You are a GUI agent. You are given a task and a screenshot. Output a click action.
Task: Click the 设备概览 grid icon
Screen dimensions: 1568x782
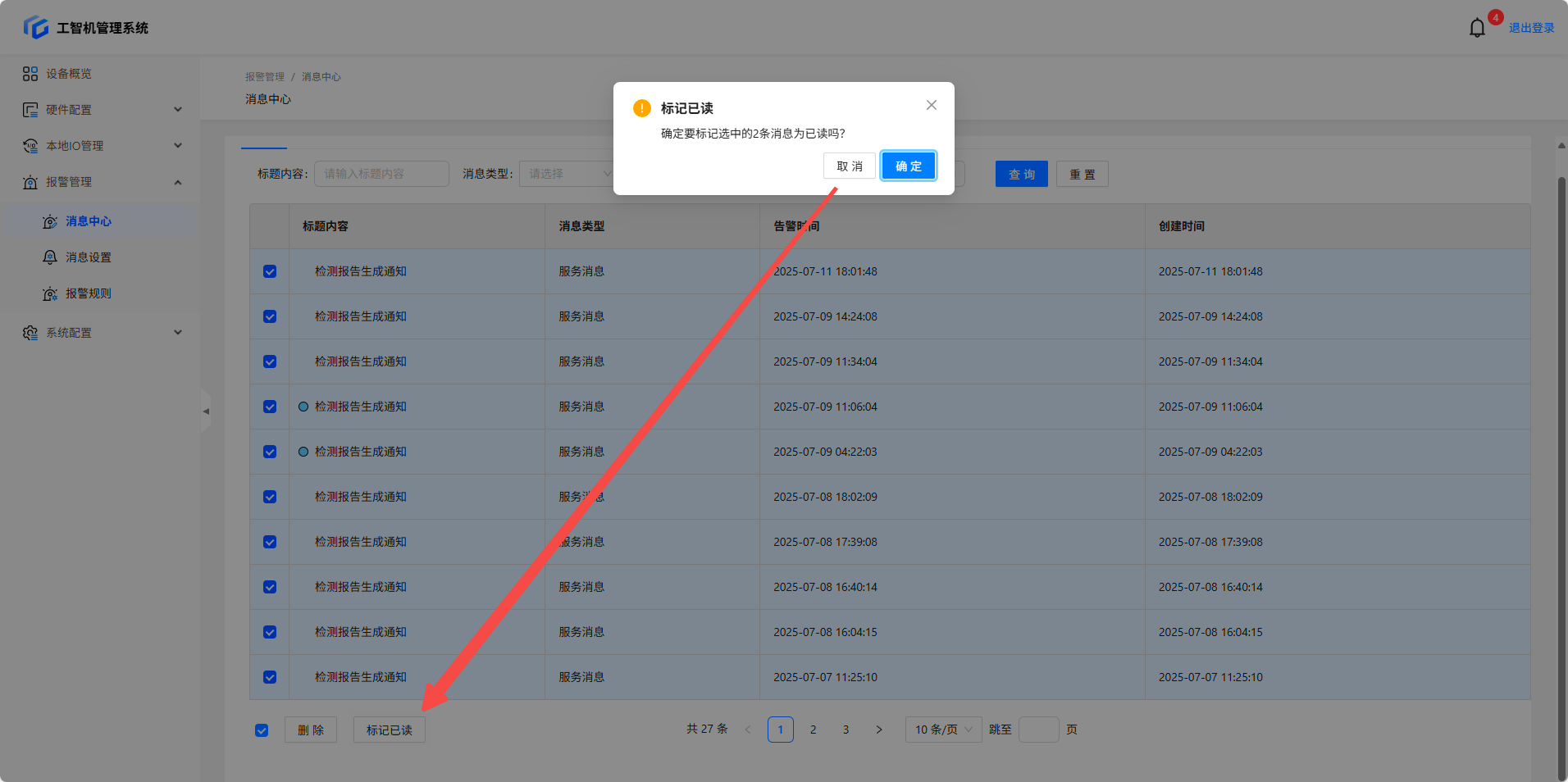pyautogui.click(x=30, y=74)
